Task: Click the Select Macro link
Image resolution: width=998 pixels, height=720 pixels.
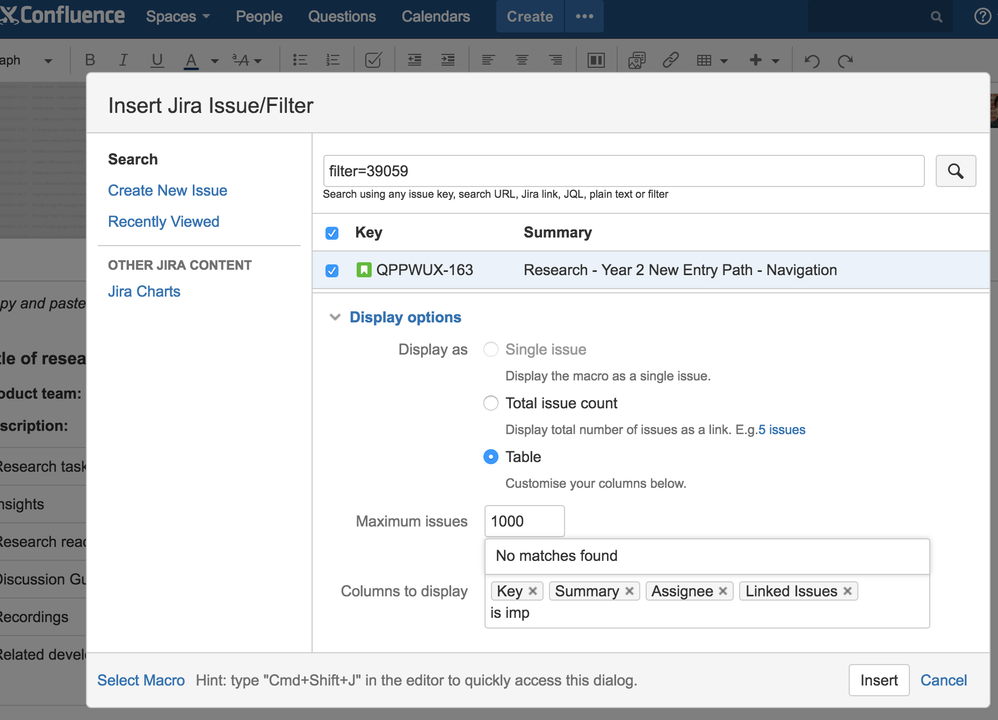Action: (141, 680)
